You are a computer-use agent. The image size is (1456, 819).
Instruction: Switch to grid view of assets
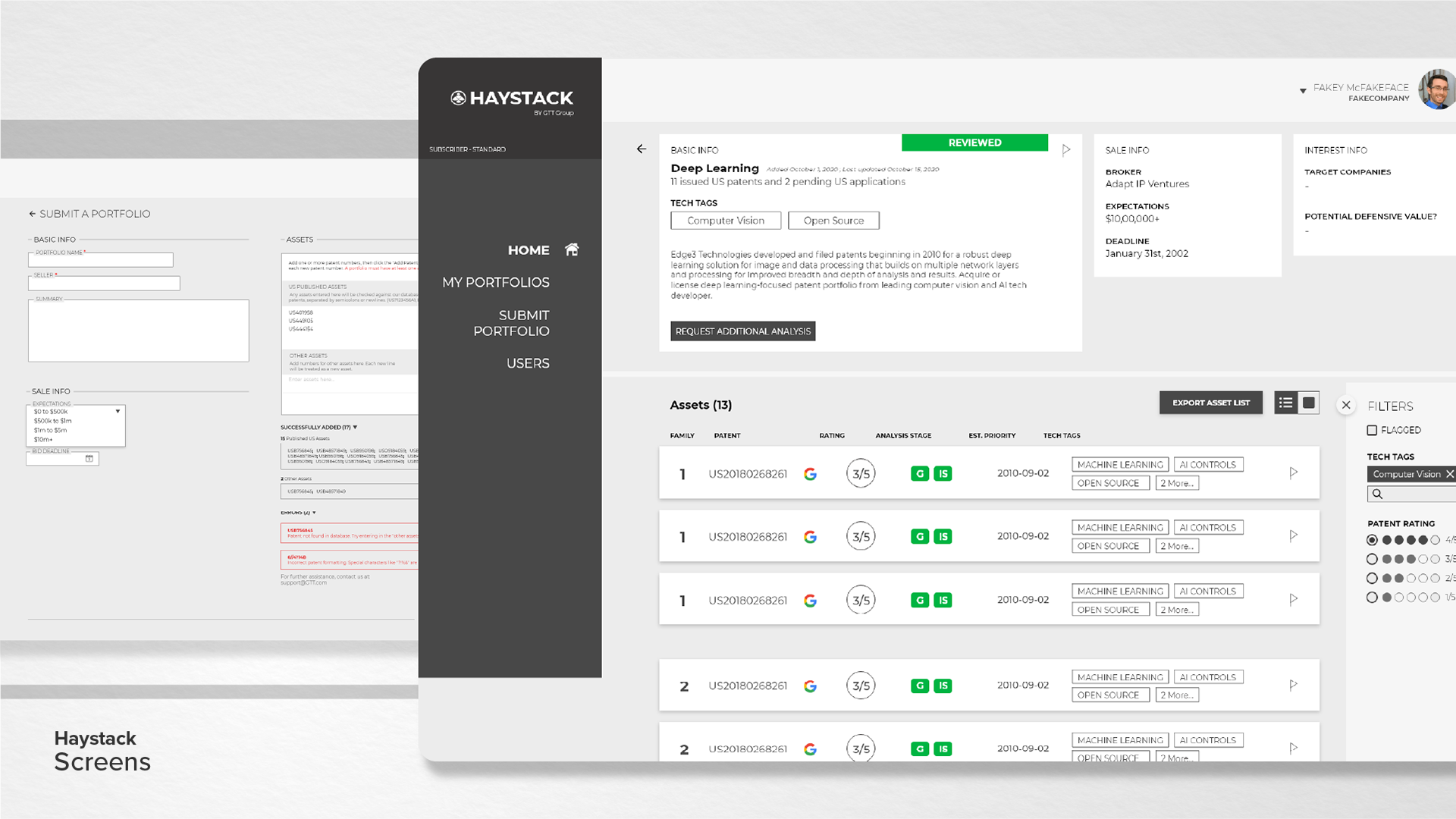pos(1309,403)
